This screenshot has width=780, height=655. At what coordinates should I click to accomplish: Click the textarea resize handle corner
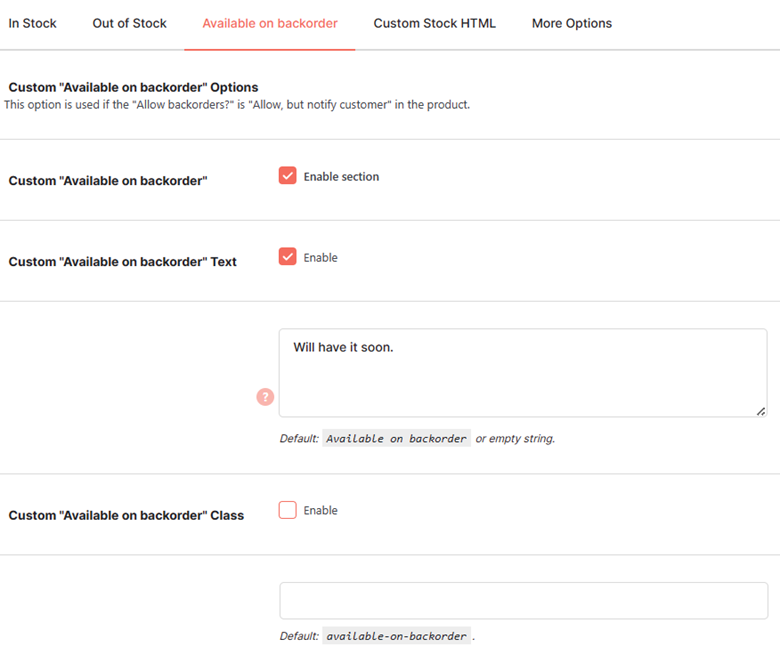pyautogui.click(x=761, y=411)
